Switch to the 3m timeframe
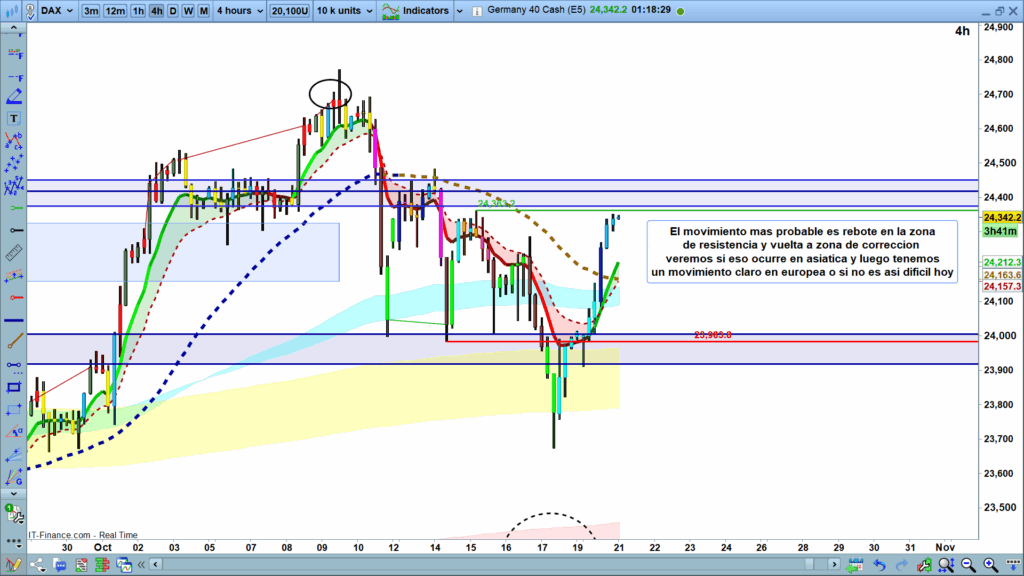This screenshot has height=576, width=1024. [x=91, y=11]
